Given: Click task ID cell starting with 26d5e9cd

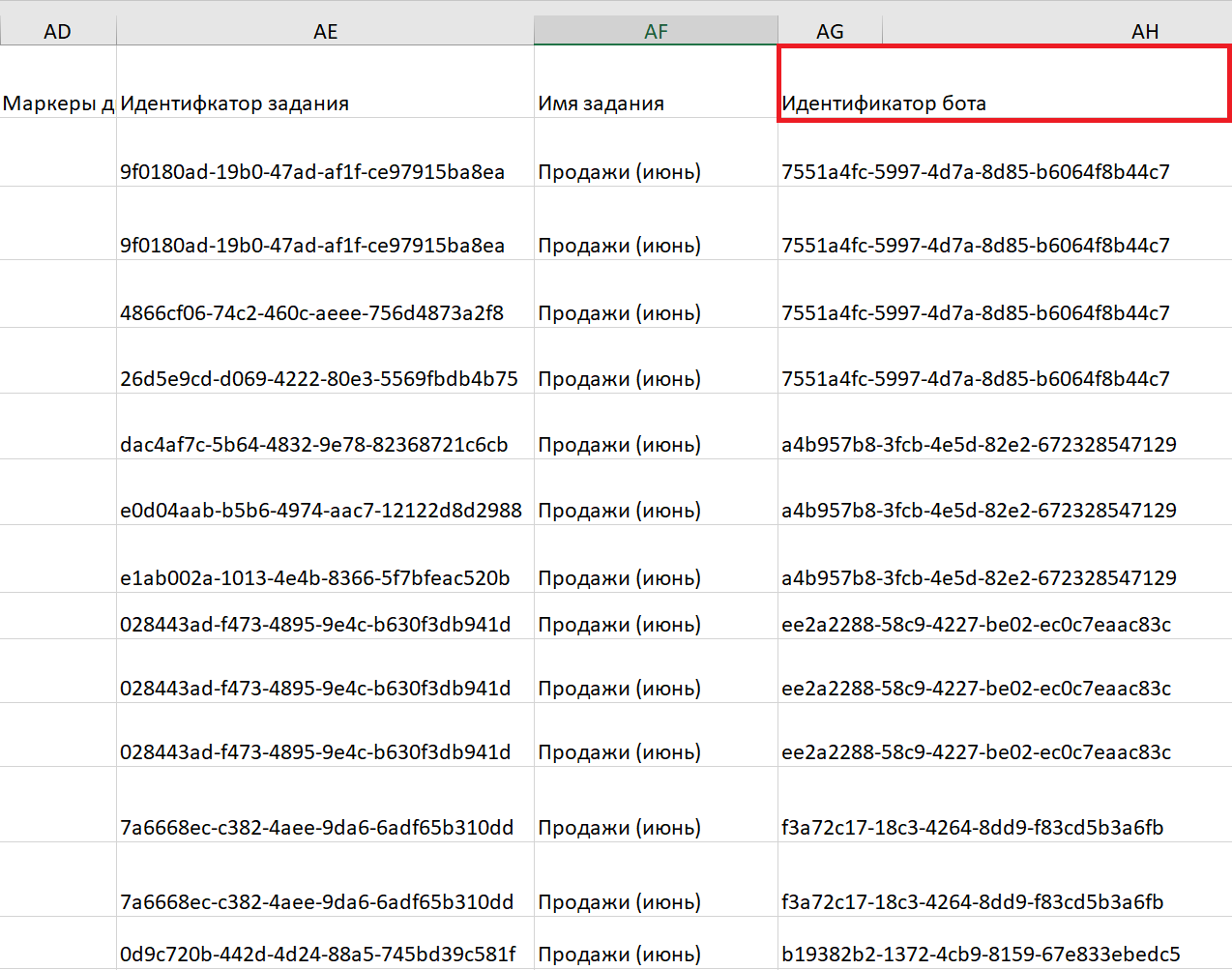Looking at the screenshot, I should [x=325, y=378].
